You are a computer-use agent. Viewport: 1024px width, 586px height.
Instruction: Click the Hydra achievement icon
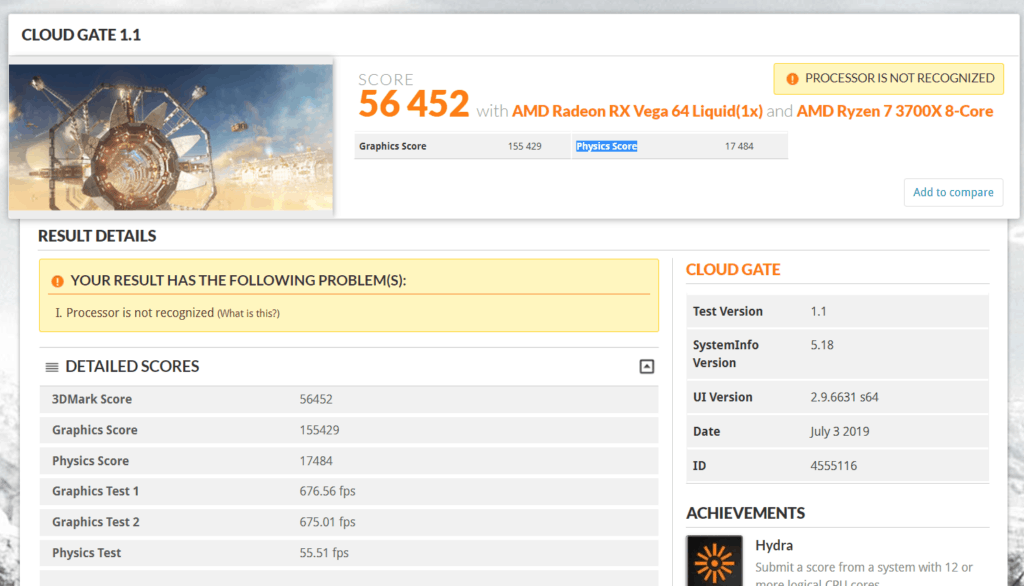pyautogui.click(x=714, y=561)
